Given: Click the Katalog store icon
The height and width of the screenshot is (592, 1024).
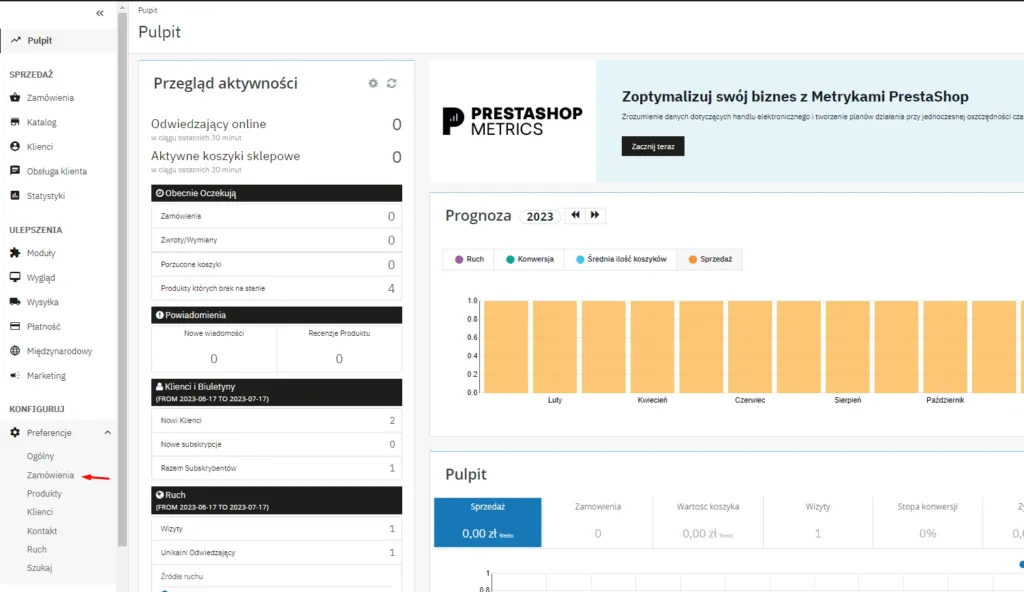Looking at the screenshot, I should (15, 122).
